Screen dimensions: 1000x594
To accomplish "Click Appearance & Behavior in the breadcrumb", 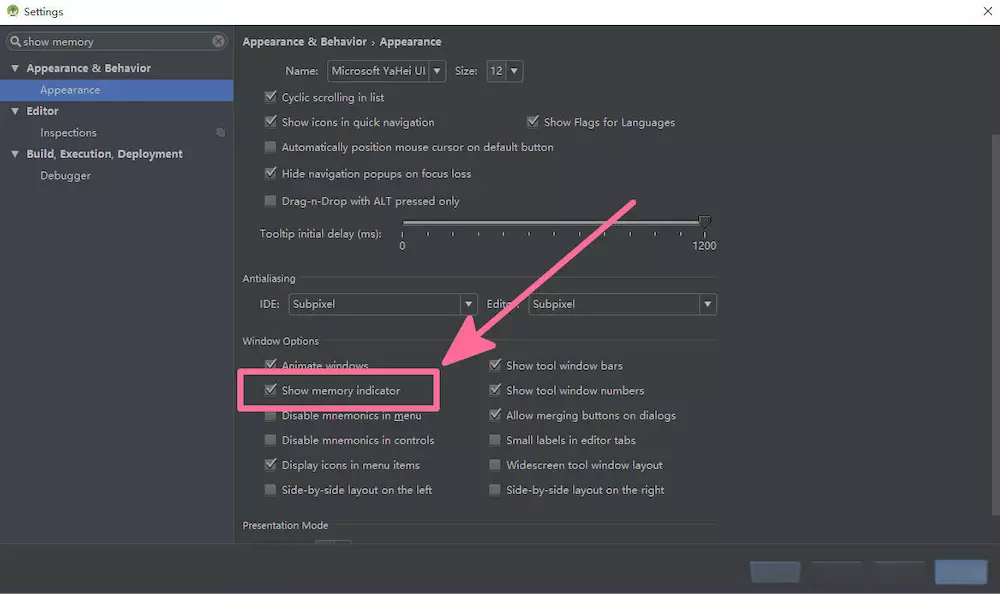I will [305, 42].
